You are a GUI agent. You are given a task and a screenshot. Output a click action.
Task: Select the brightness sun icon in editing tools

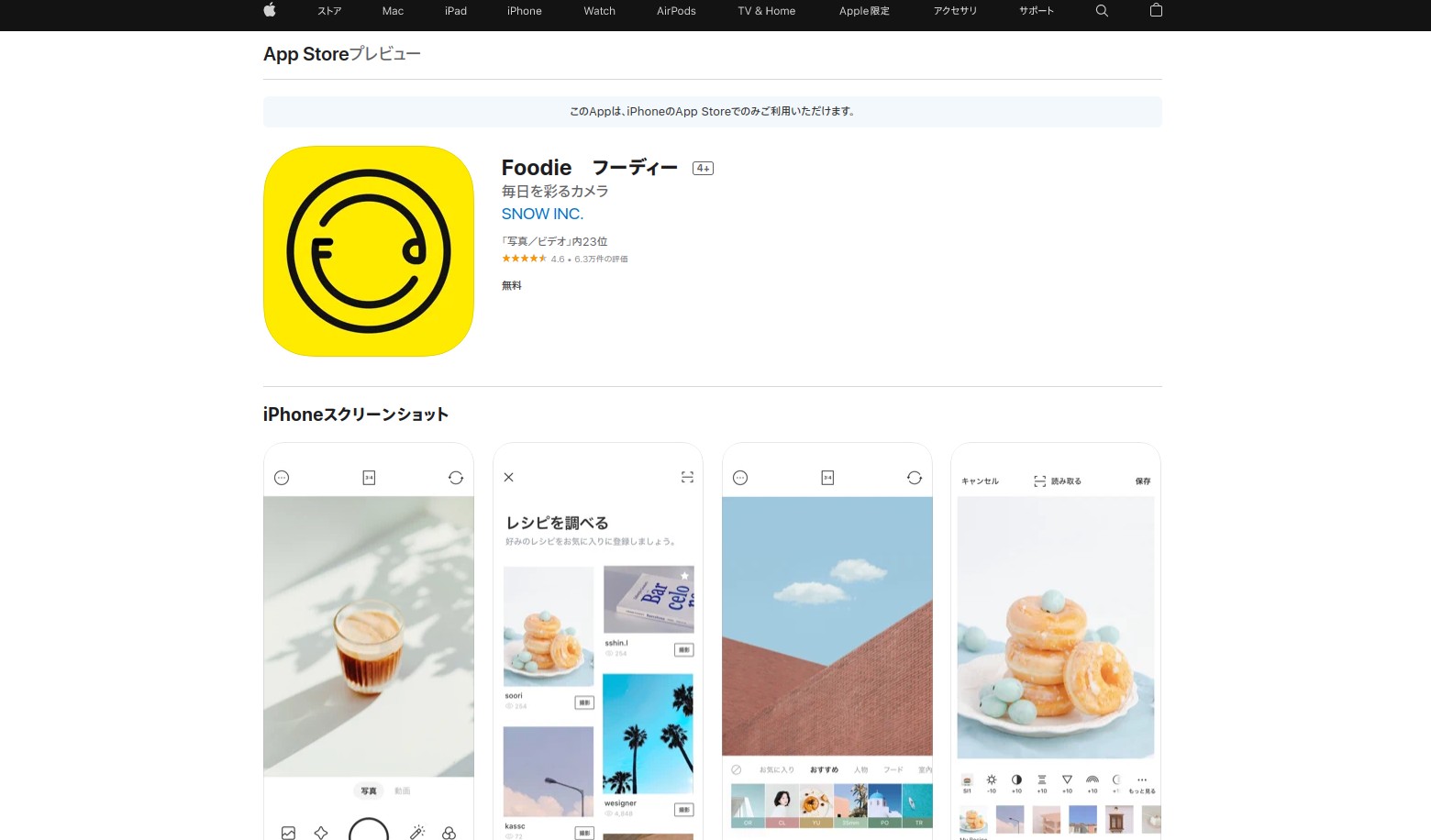pyautogui.click(x=992, y=780)
